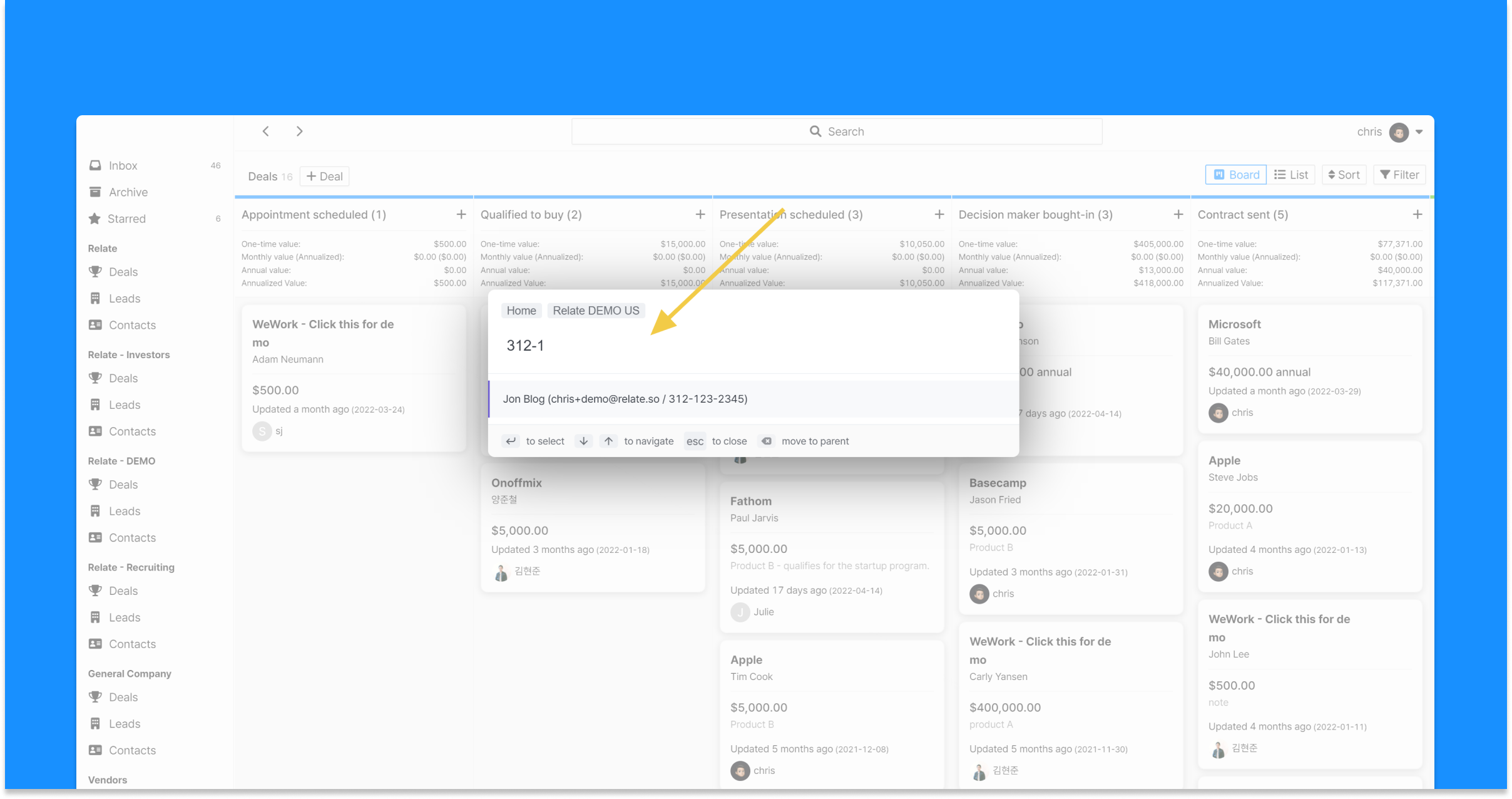Add card to Contract sent column
1512x799 pixels.
pyautogui.click(x=1417, y=215)
